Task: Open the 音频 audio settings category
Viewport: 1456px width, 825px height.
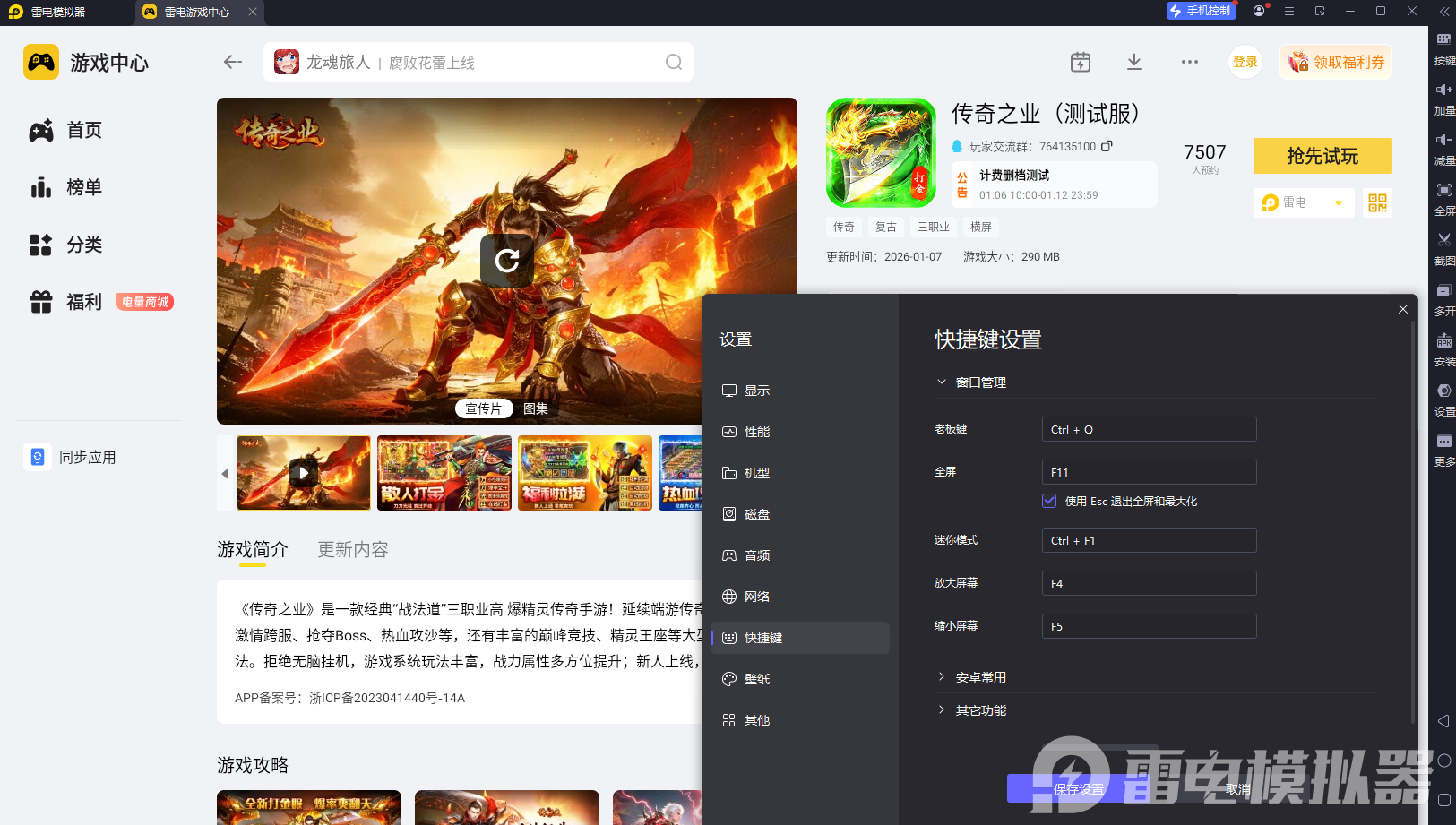Action: 755,554
